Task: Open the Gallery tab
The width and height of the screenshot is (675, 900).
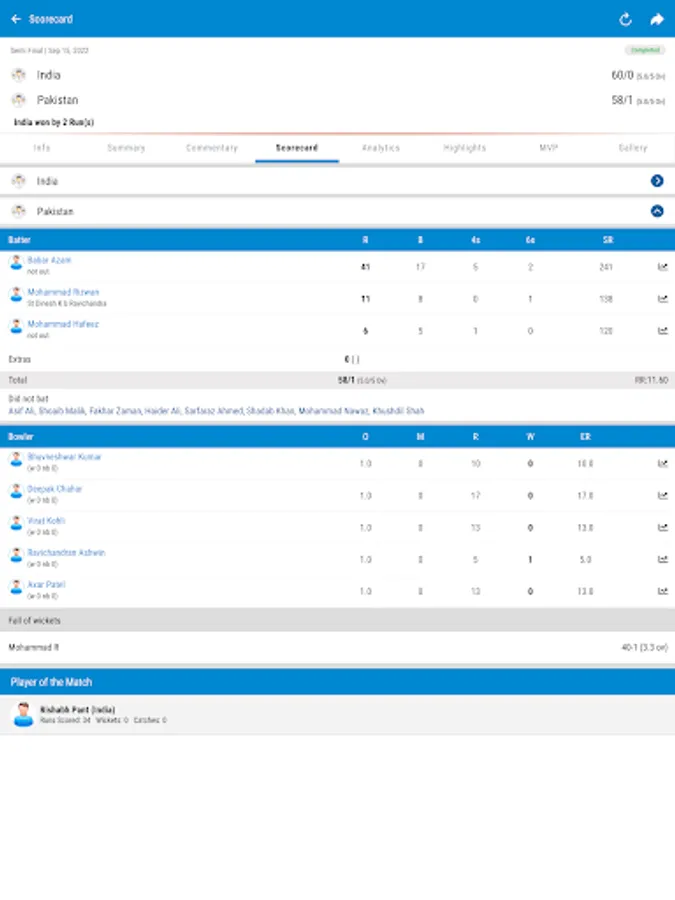Action: coord(633,148)
